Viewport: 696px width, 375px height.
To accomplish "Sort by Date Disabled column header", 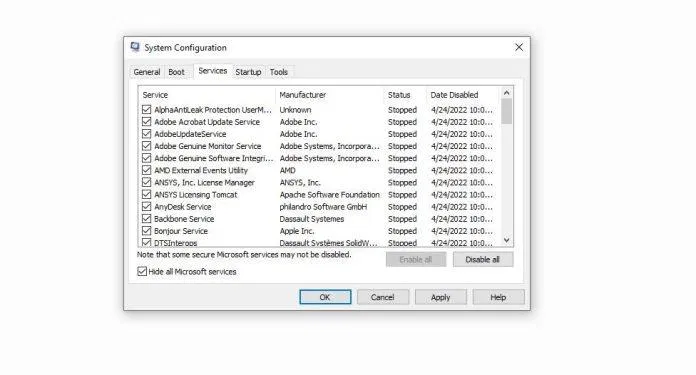I will (x=463, y=95).
